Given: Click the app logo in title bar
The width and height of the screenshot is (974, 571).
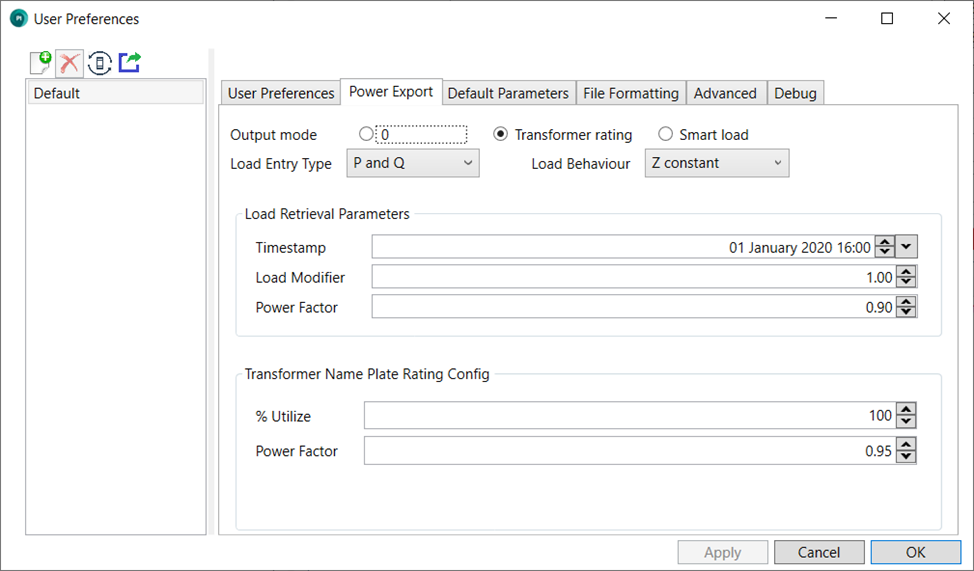Looking at the screenshot, I should tap(18, 19).
